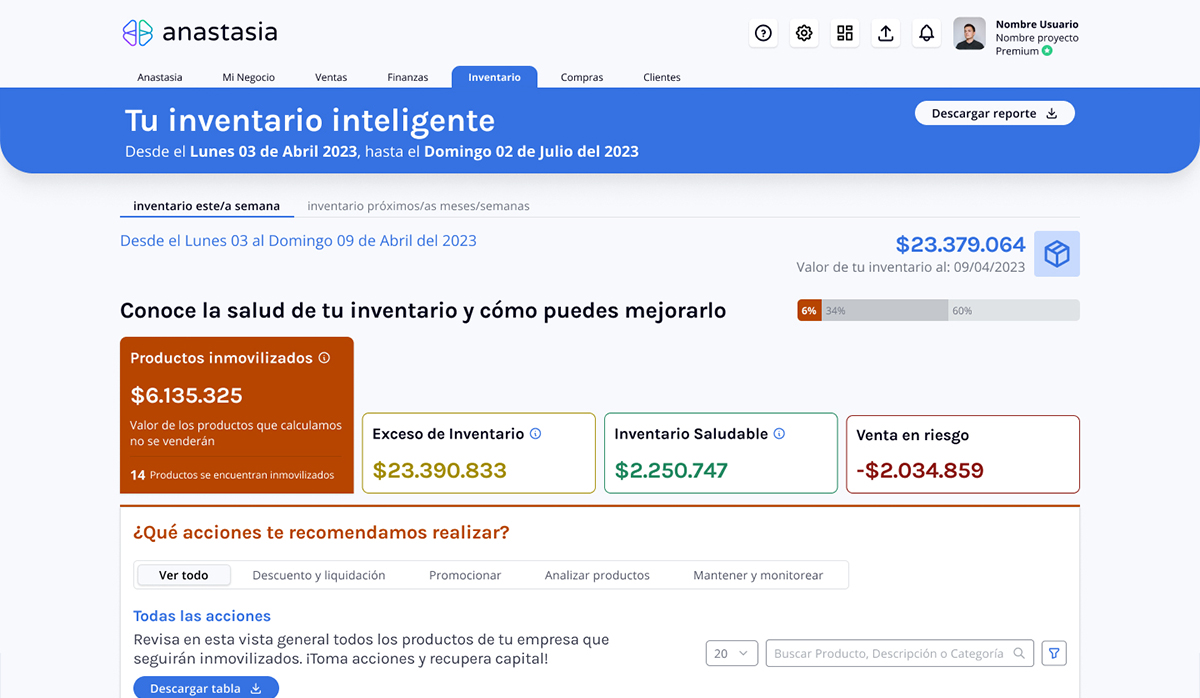The height and width of the screenshot is (698, 1200).
Task: Select the Analizar productos filter
Action: coord(597,575)
